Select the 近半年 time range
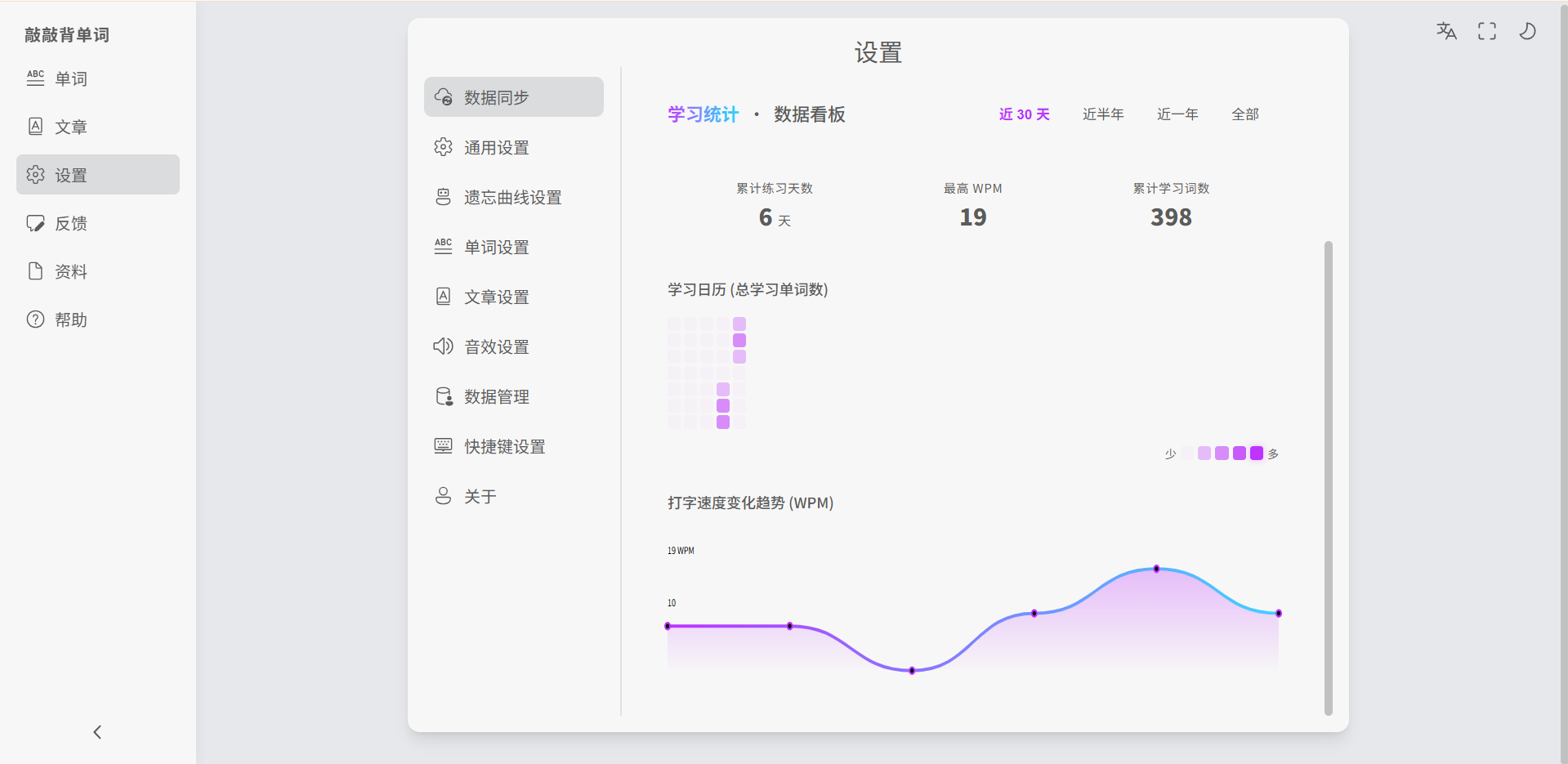The image size is (1568, 764). [x=1103, y=114]
